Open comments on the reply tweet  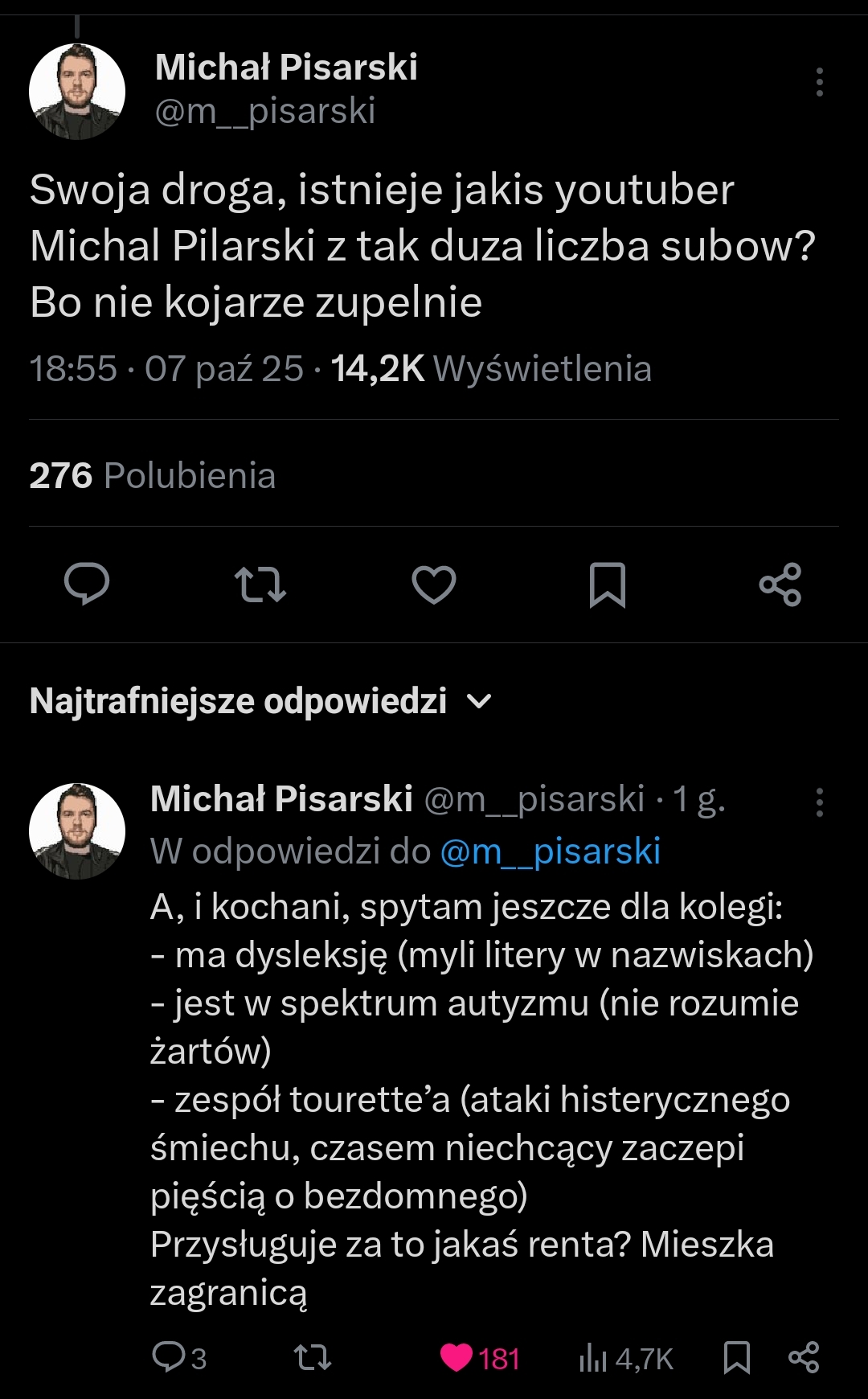(x=169, y=1357)
